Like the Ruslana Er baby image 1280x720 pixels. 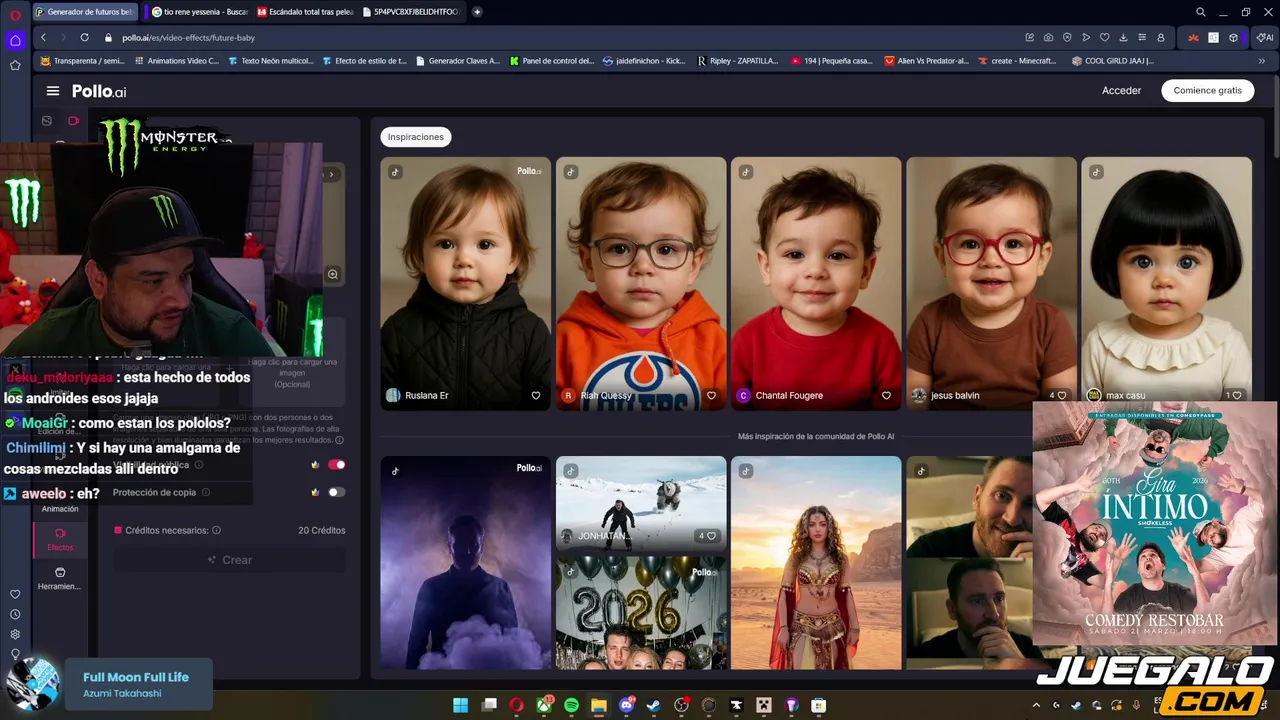click(536, 395)
